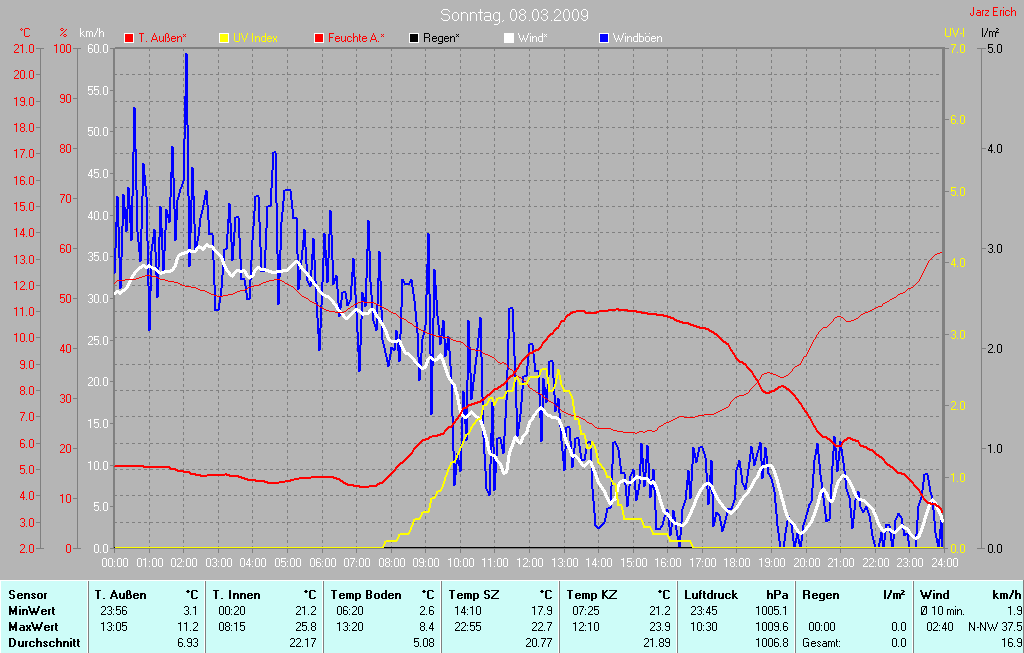Click the red Feuchte A. legend swatch

pyautogui.click(x=319, y=38)
